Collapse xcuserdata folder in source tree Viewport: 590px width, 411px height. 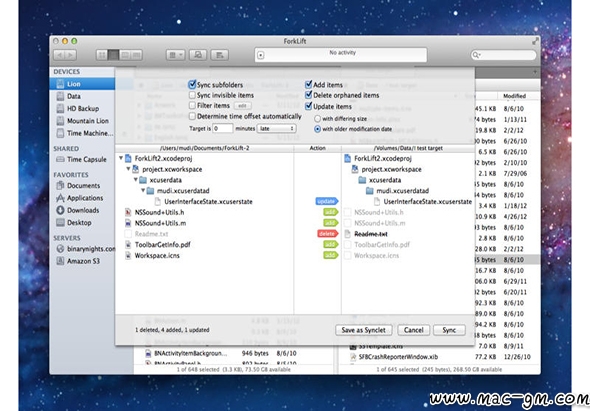point(136,180)
